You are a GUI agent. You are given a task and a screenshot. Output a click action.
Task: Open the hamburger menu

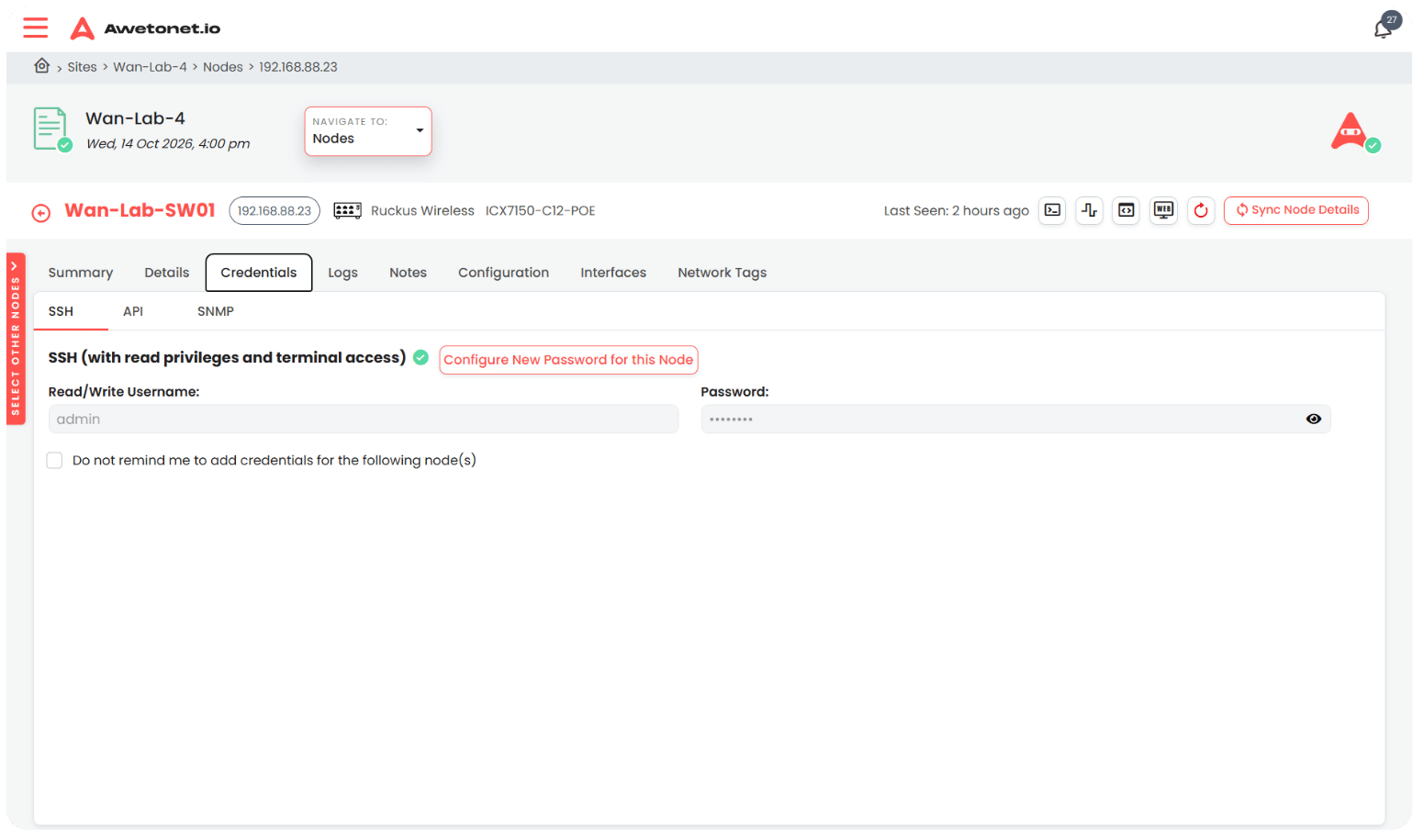click(x=36, y=28)
